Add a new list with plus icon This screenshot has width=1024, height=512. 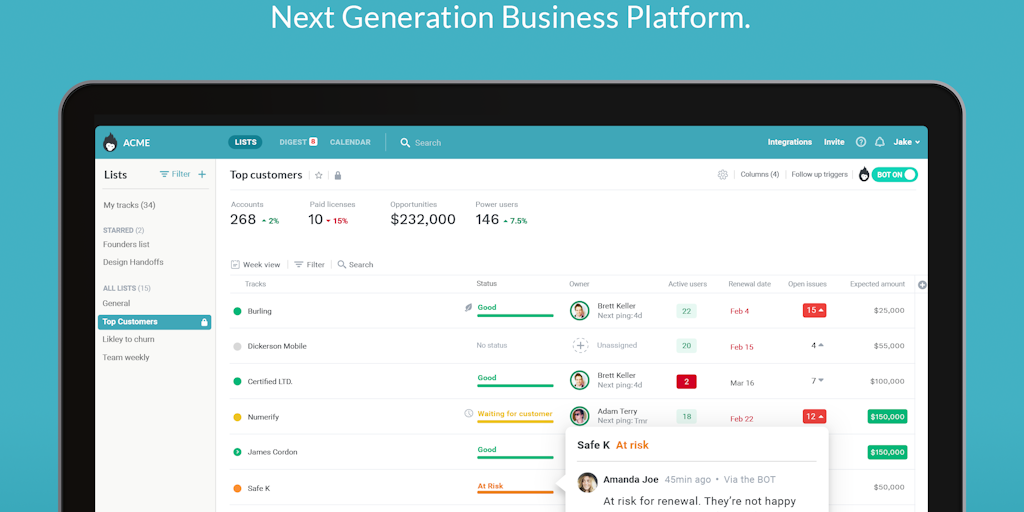[202, 174]
